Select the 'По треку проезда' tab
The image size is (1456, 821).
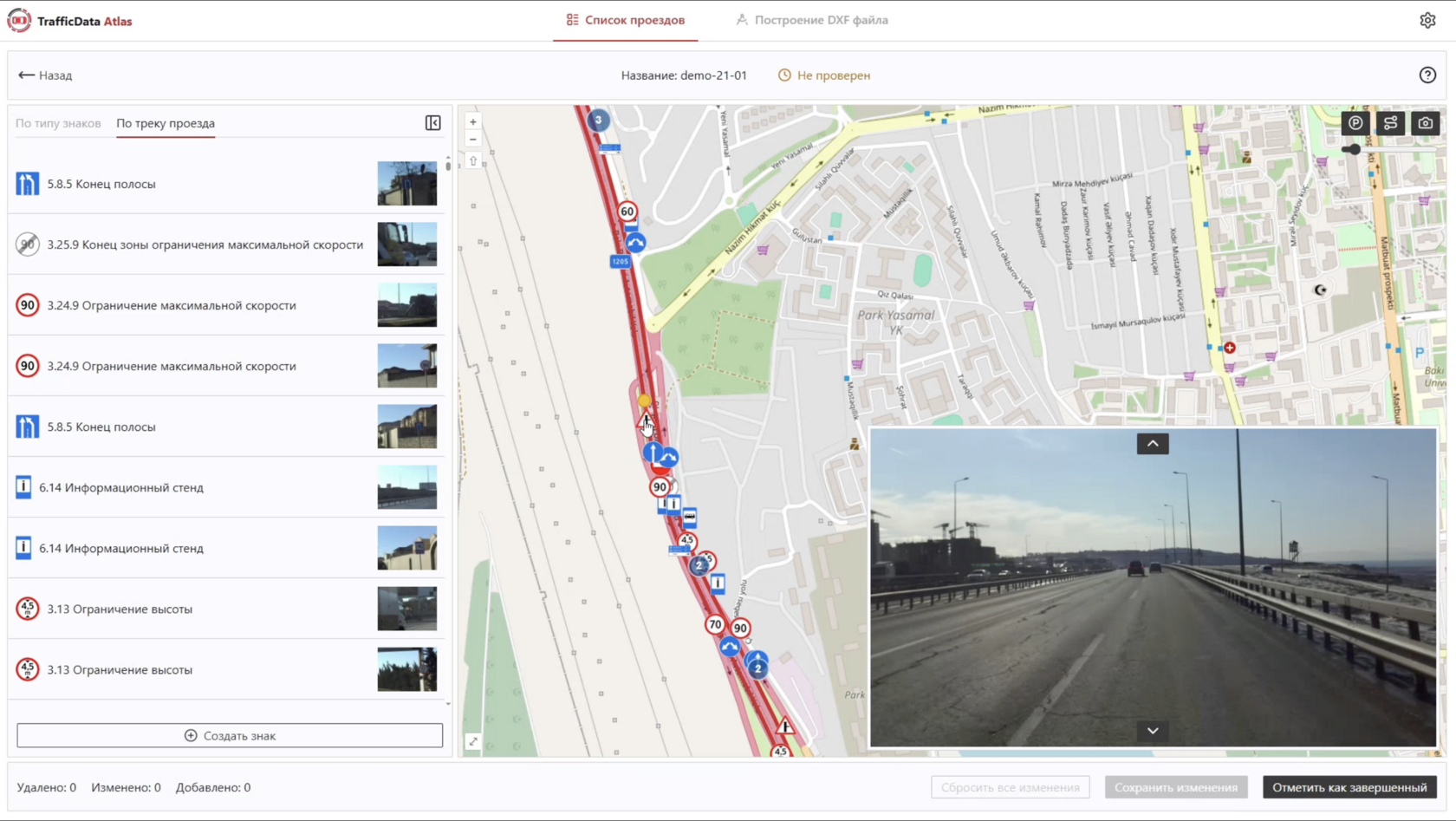tap(166, 123)
